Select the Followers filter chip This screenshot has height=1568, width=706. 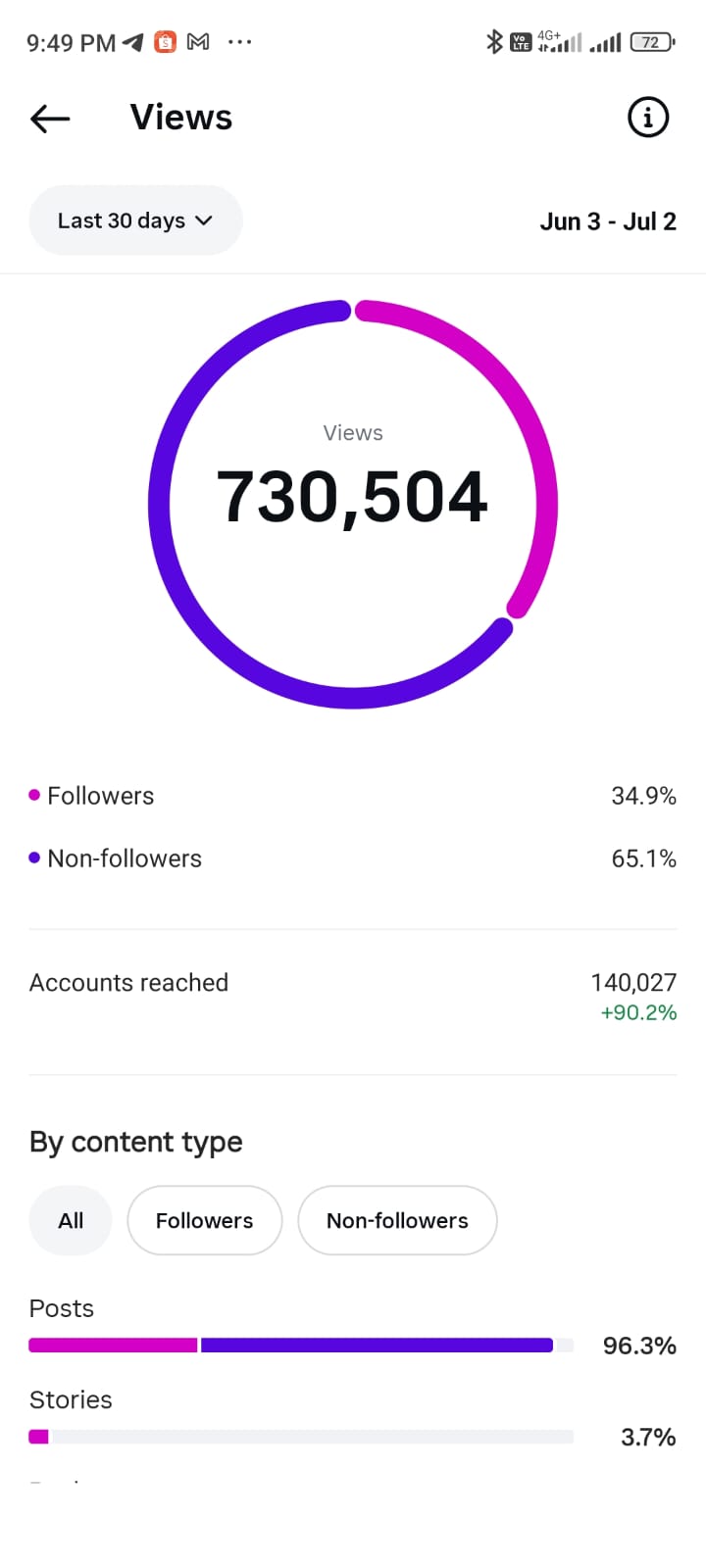click(x=205, y=1220)
